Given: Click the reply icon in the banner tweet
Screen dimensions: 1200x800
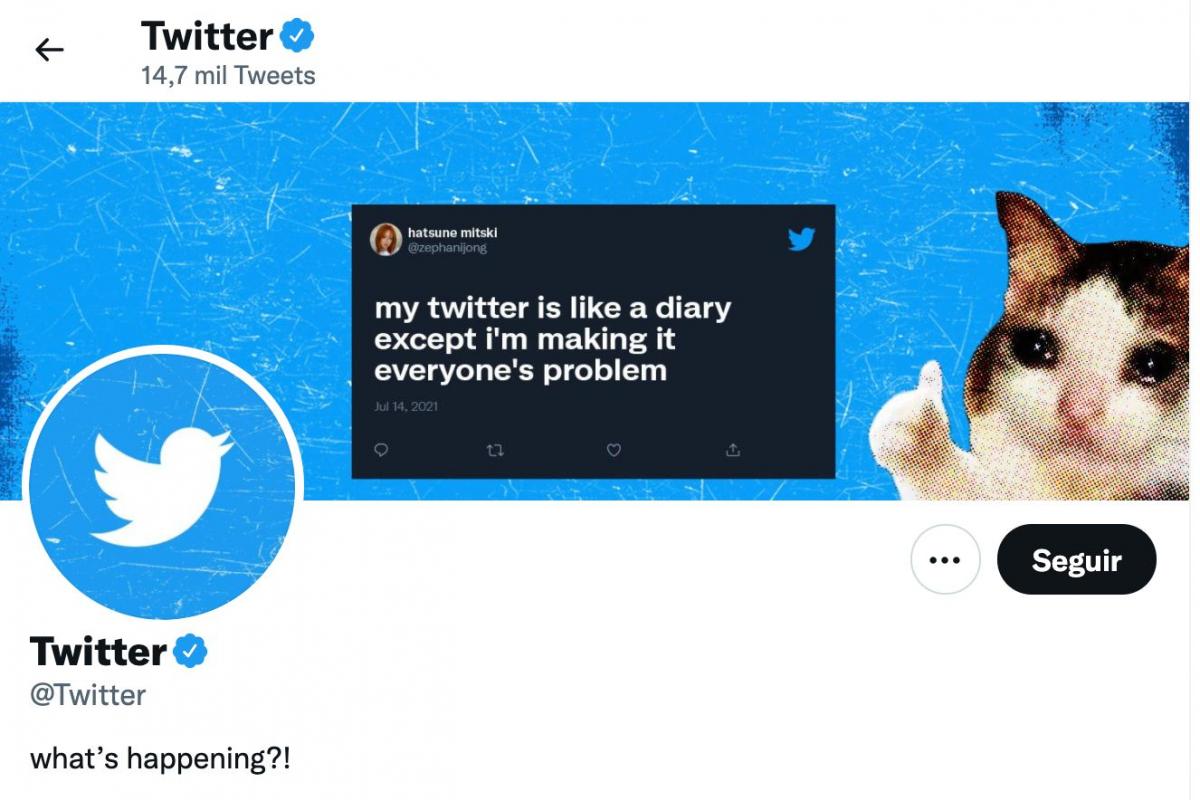Looking at the screenshot, I should [x=381, y=450].
